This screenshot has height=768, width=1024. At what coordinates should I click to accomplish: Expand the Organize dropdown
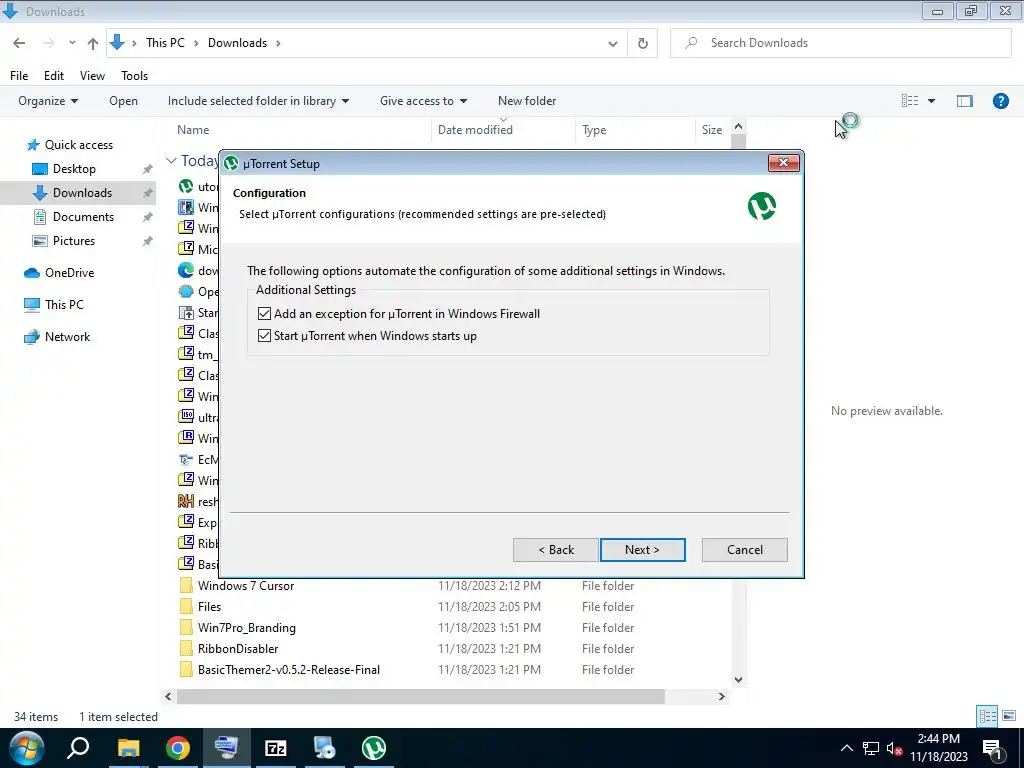[x=48, y=101]
